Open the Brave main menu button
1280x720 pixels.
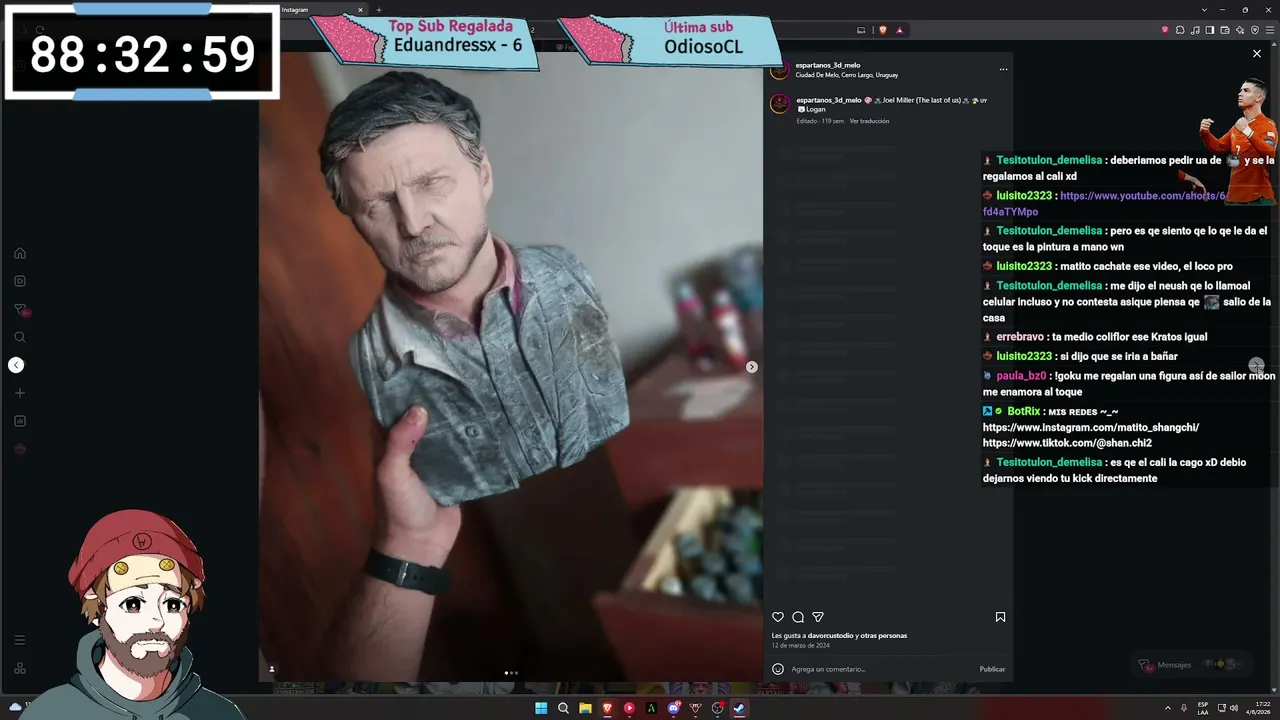1270,30
